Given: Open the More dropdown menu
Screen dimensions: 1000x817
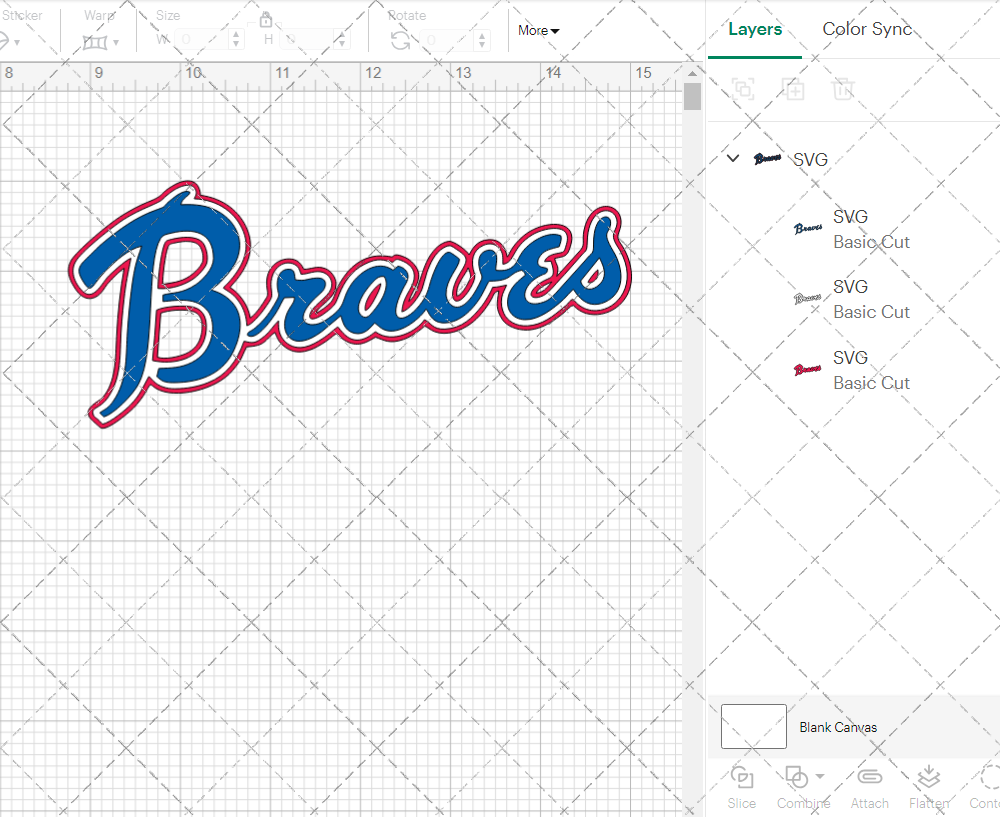Looking at the screenshot, I should (x=538, y=31).
